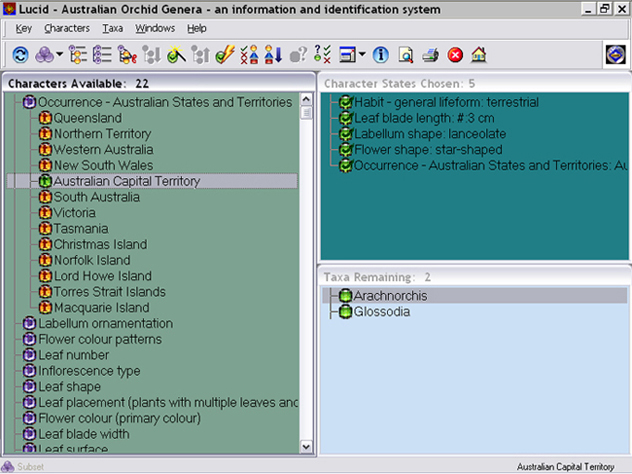Click the blue information 'i' icon
The height and width of the screenshot is (474, 632).
(x=380, y=55)
